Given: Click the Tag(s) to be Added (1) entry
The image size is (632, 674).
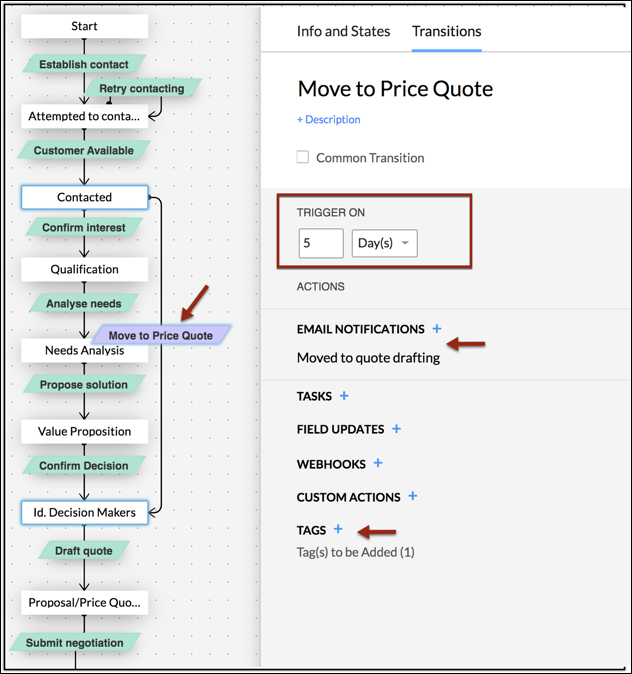Looking at the screenshot, I should pyautogui.click(x=356, y=552).
